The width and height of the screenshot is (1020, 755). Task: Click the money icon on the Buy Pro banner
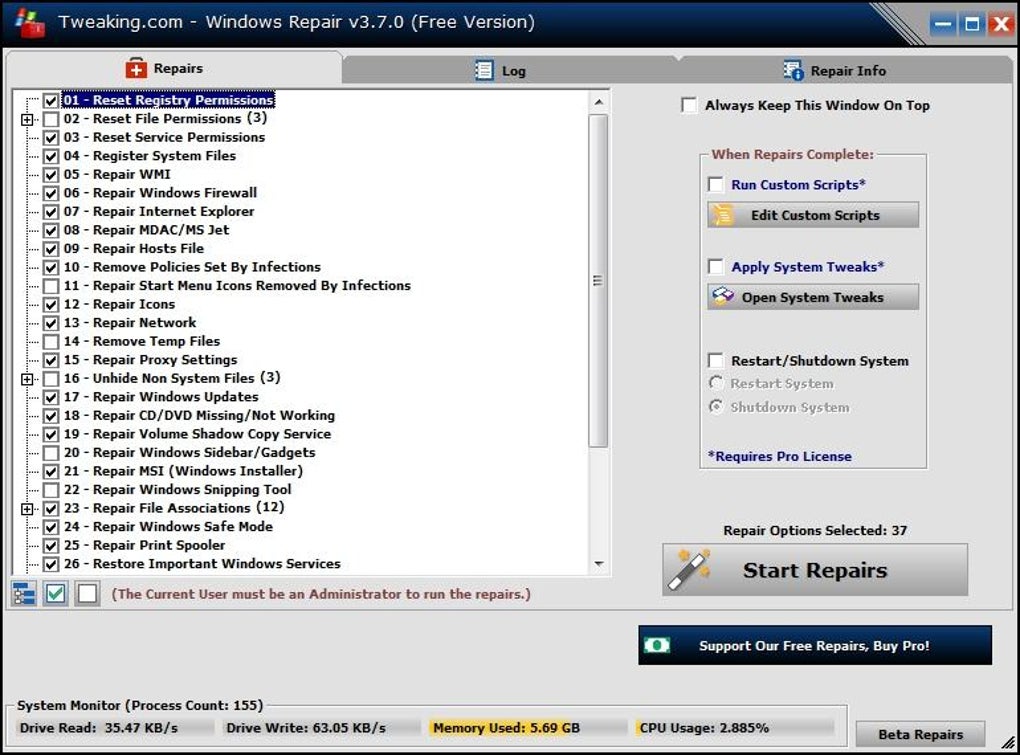[x=657, y=645]
